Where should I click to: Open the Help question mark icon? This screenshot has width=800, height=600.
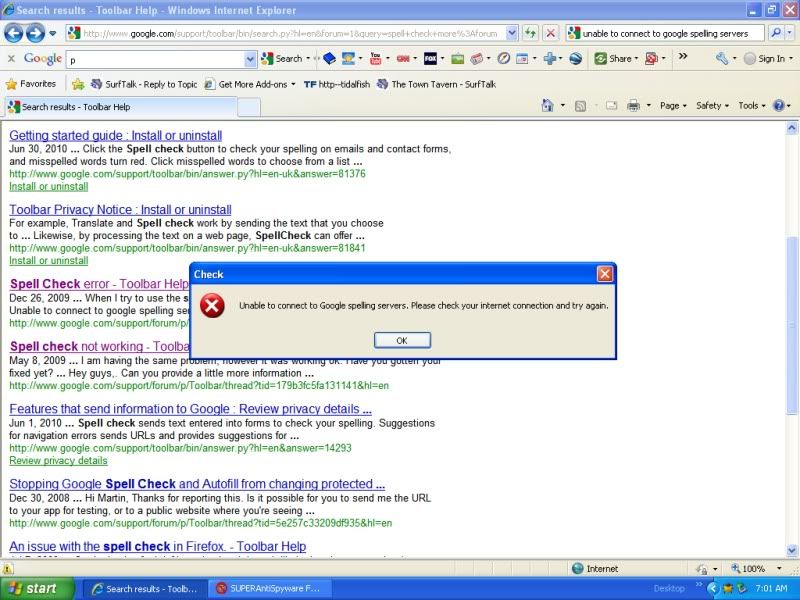[x=779, y=106]
